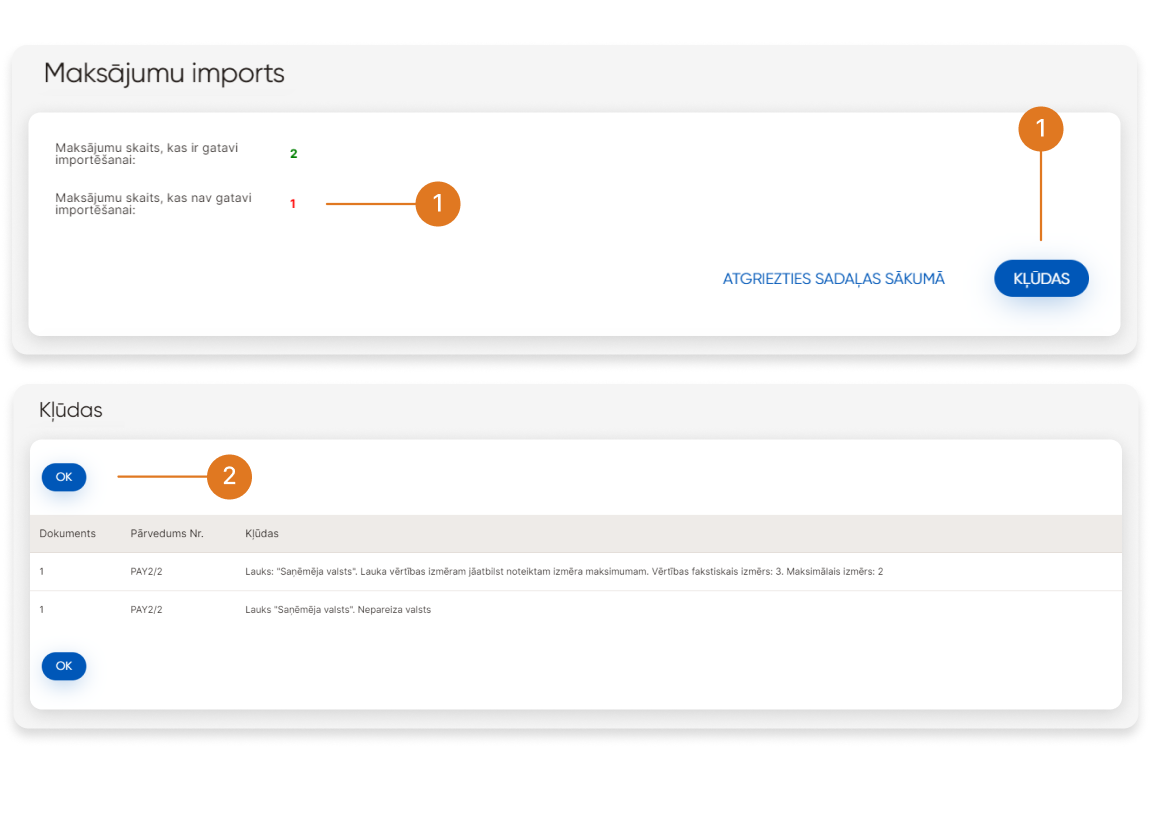This screenshot has width=1151, height=820.
Task: Select the red not-ready payments count 1
Action: 293,204
